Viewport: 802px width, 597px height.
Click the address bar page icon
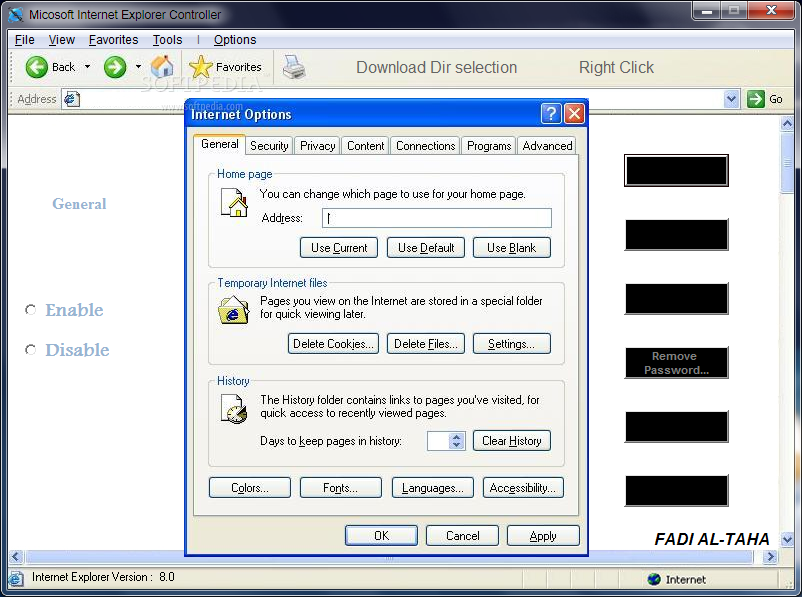tap(72, 99)
